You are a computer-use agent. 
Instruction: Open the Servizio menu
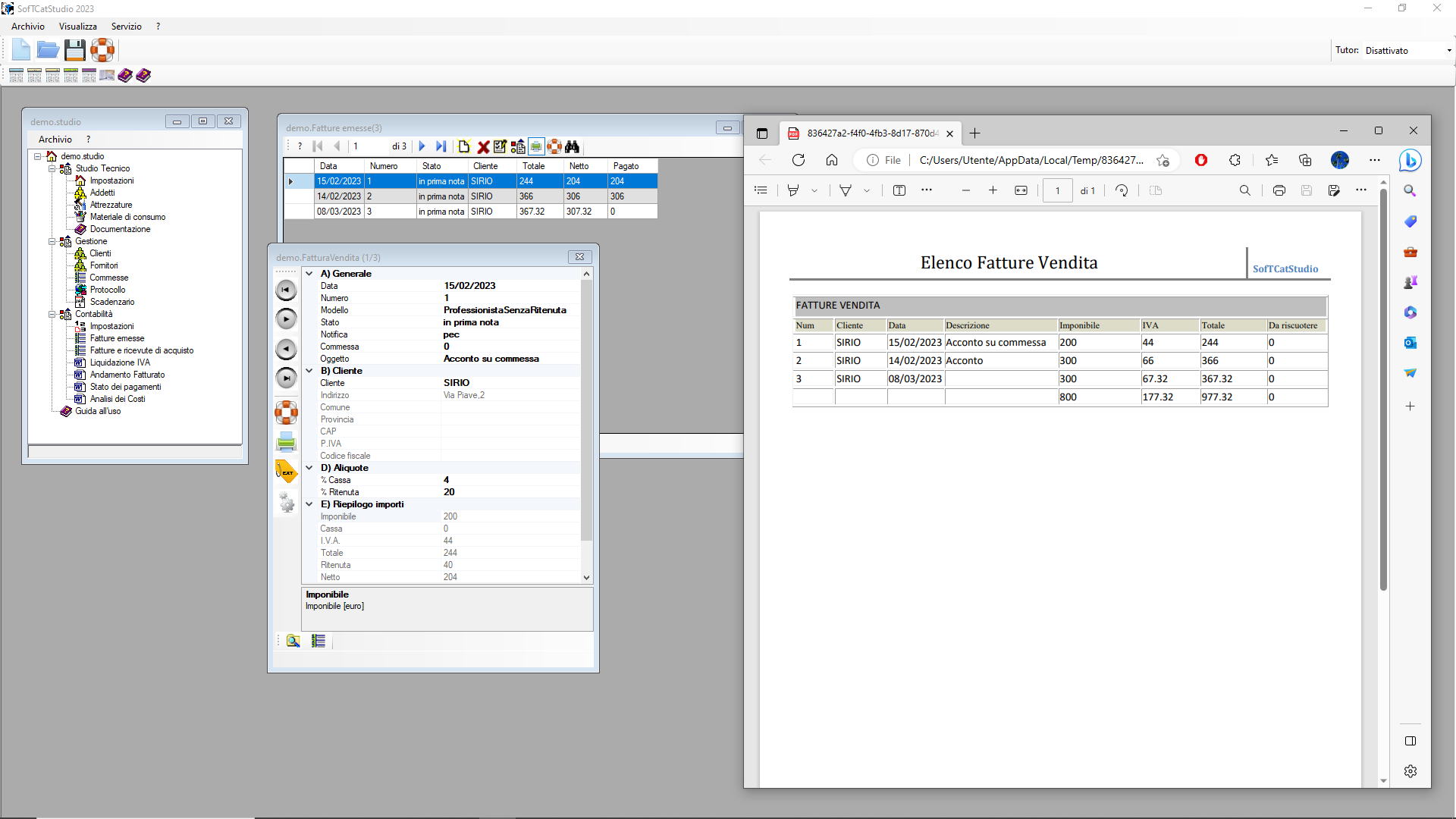127,27
